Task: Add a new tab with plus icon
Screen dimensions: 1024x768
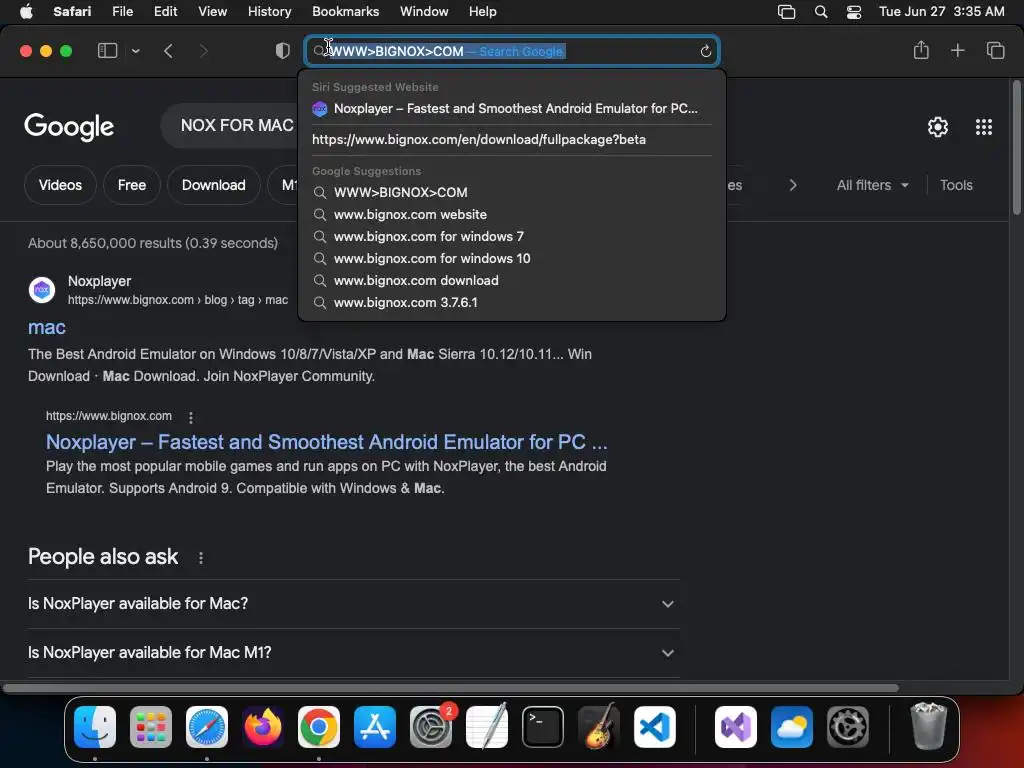Action: tap(957, 50)
